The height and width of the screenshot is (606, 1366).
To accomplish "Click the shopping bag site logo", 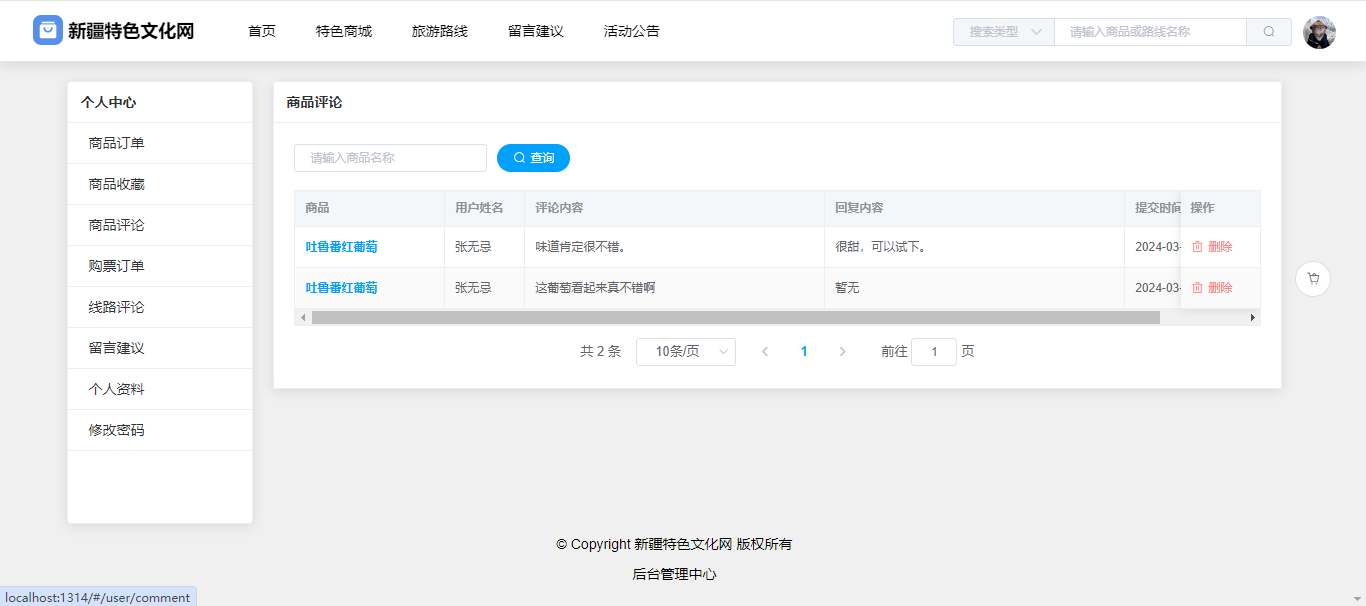I will coord(48,31).
